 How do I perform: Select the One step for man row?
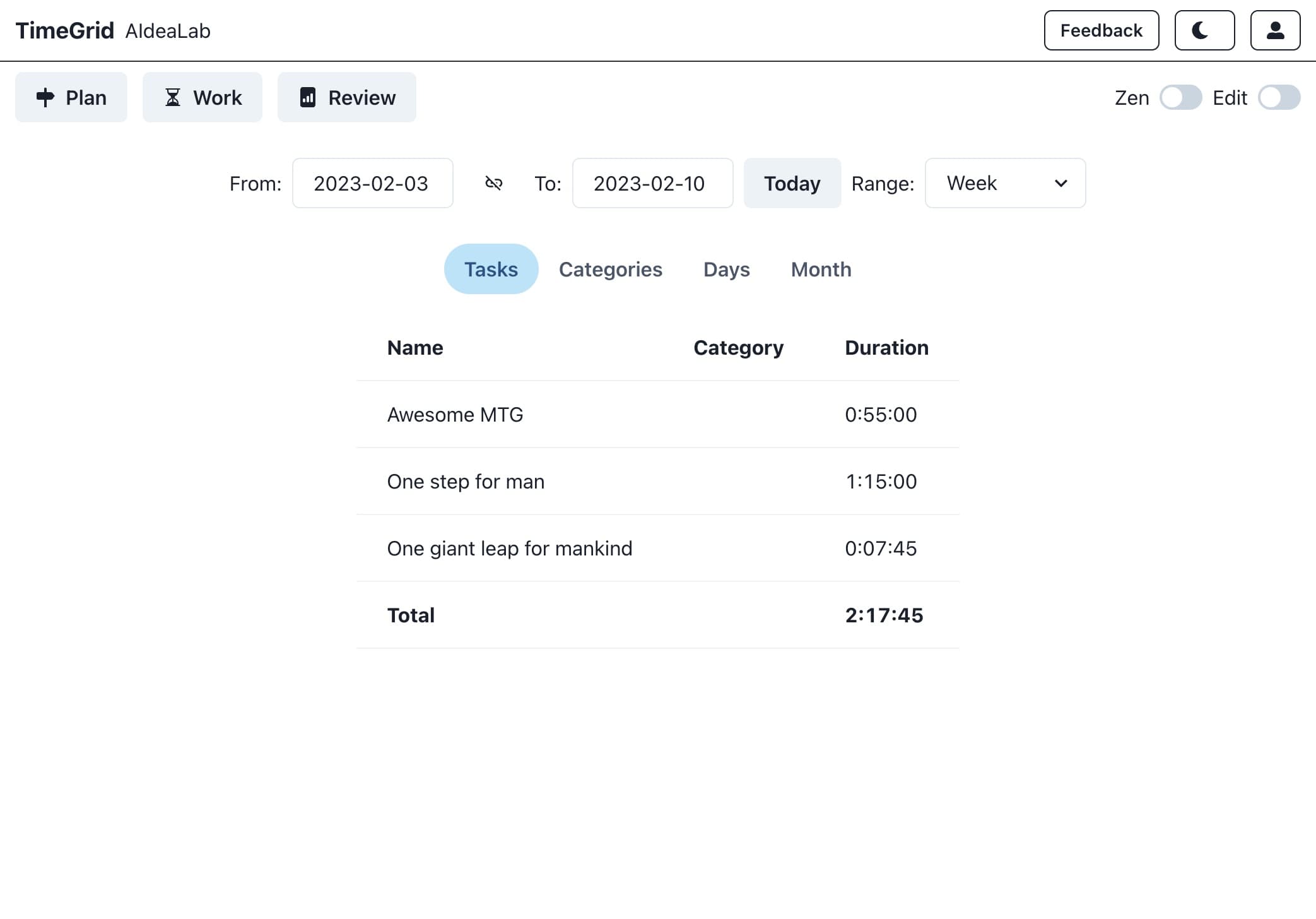click(657, 482)
